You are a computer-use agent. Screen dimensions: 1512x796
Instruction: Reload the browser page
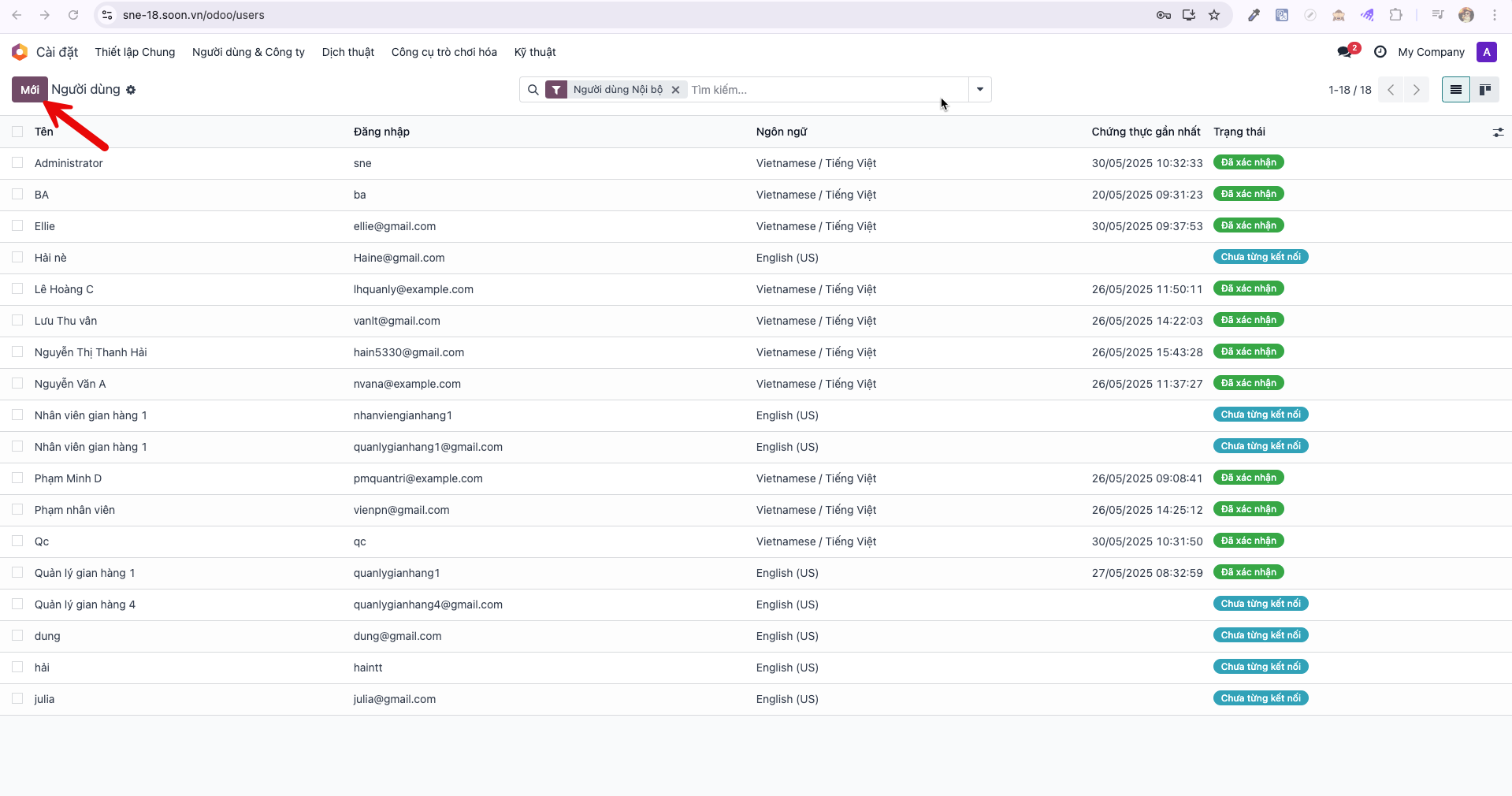pos(73,15)
